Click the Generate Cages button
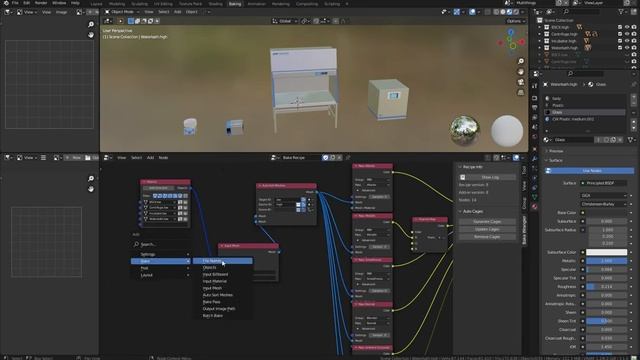This screenshot has height=360, width=640. click(x=487, y=222)
